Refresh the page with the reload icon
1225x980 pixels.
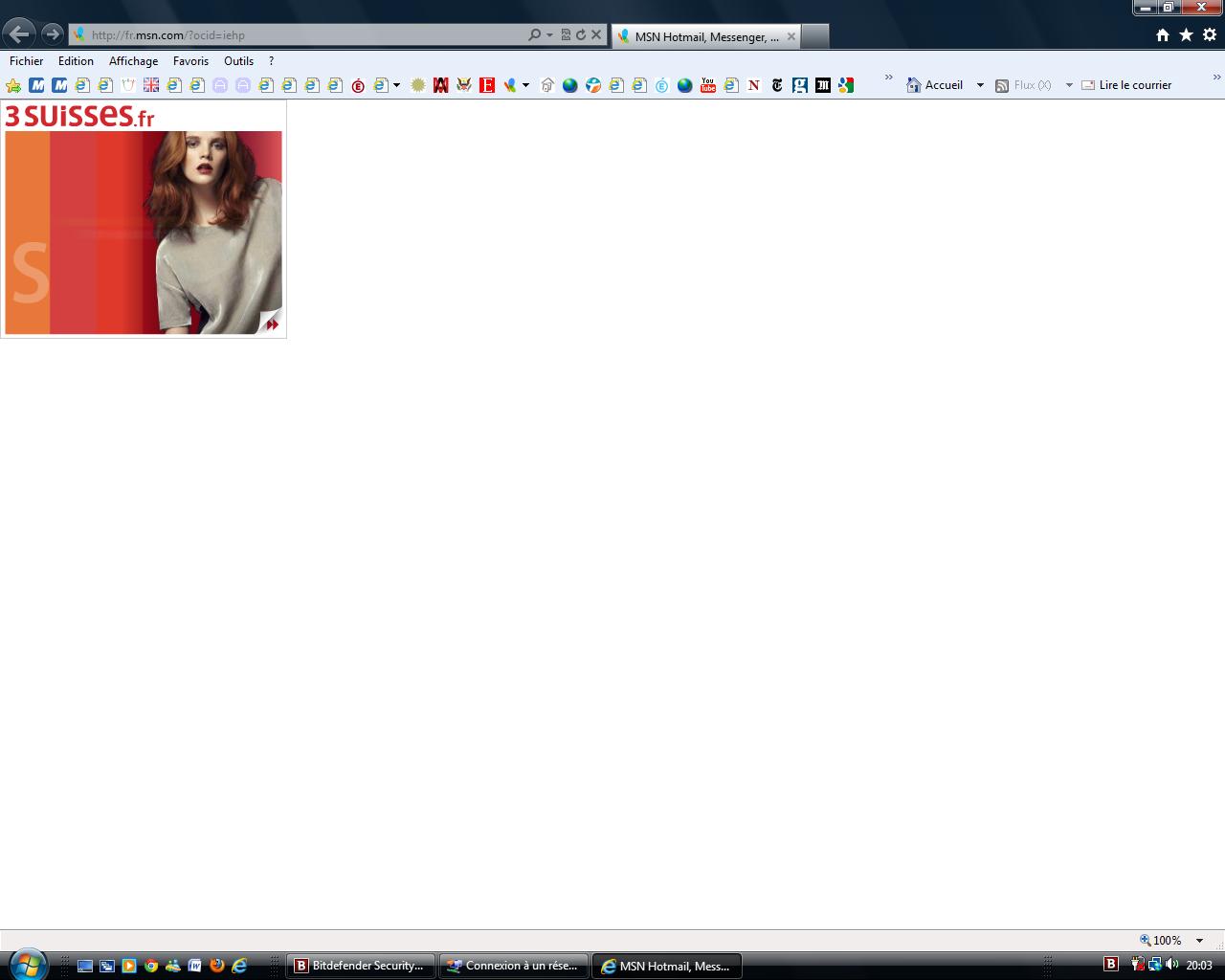coord(580,34)
